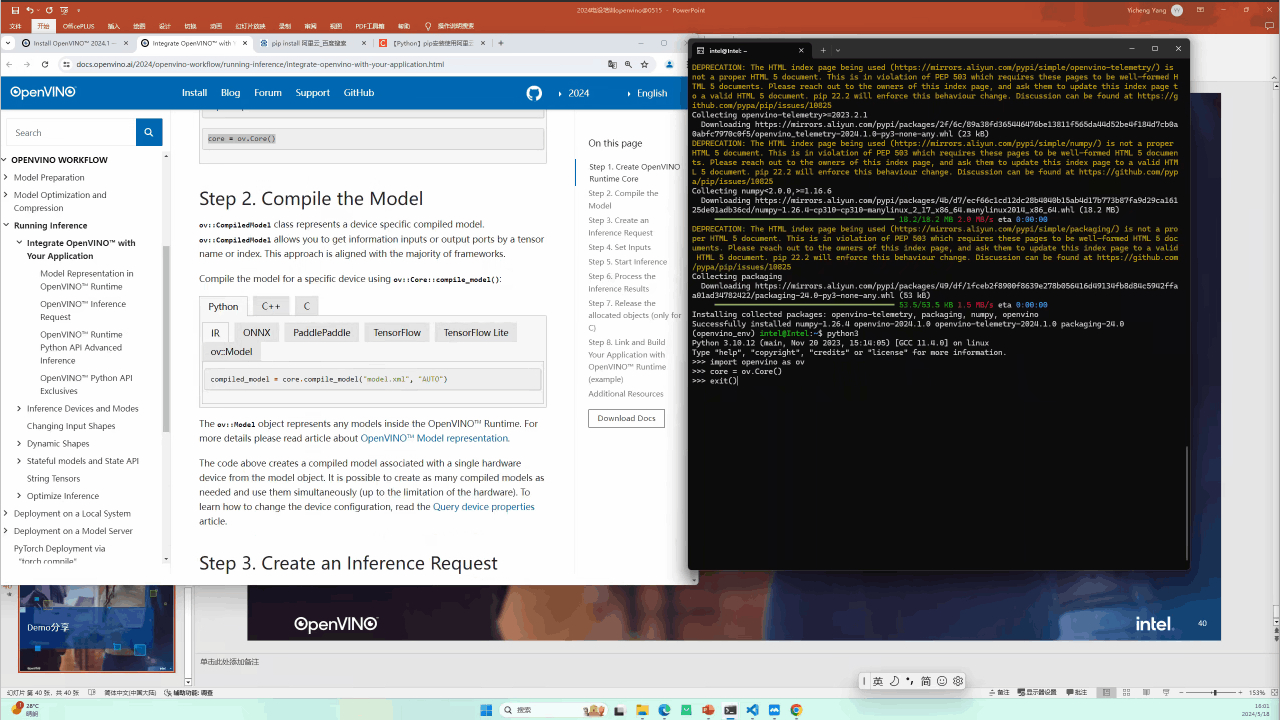Viewport: 1280px width, 720px height.
Task: Expand Deployment on a Local System
Action: point(7,513)
